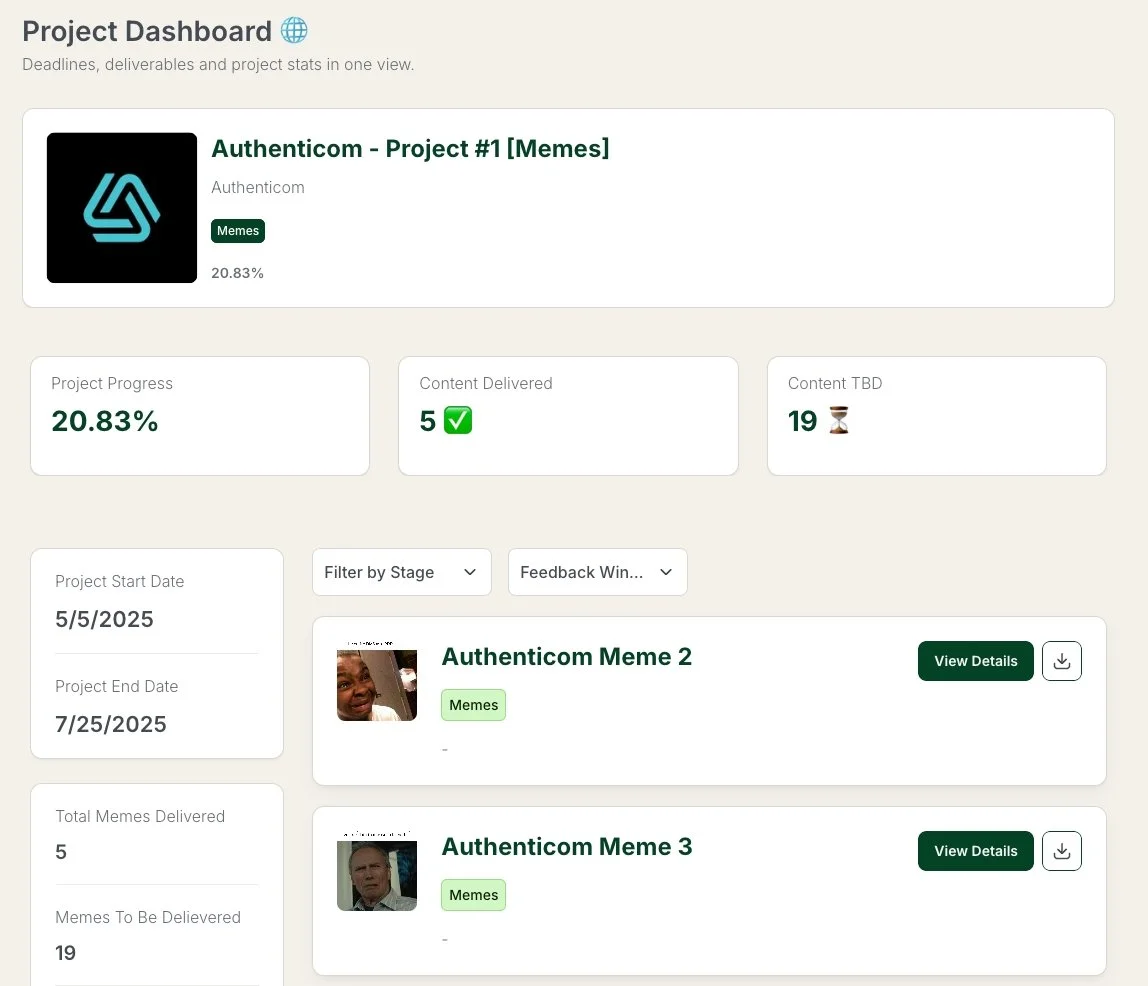Screen dimensions: 1148x986
Task: Click the Project Progress label
Action: pos(112,384)
